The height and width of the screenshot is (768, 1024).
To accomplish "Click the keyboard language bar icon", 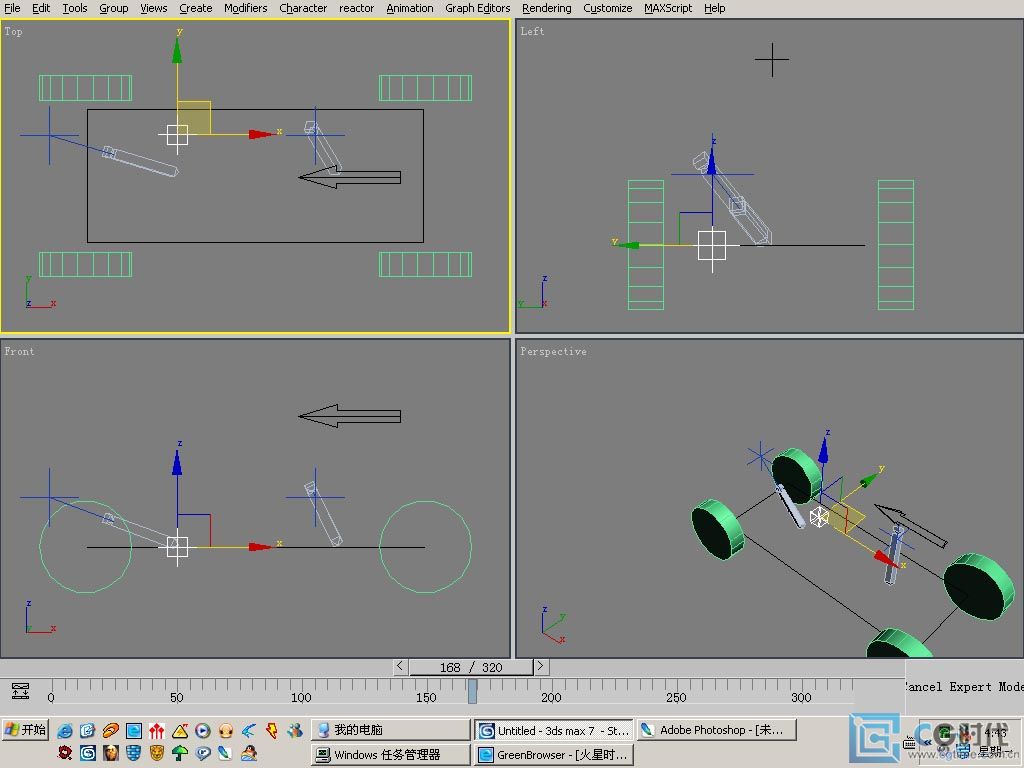I will [x=909, y=743].
